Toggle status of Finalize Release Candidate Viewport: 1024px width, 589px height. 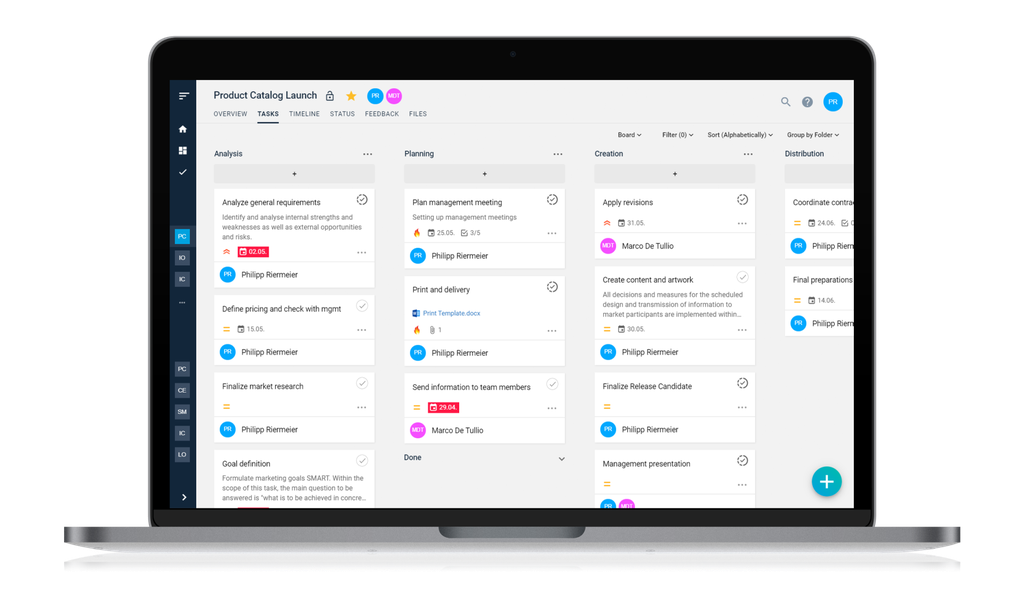pyautogui.click(x=743, y=383)
